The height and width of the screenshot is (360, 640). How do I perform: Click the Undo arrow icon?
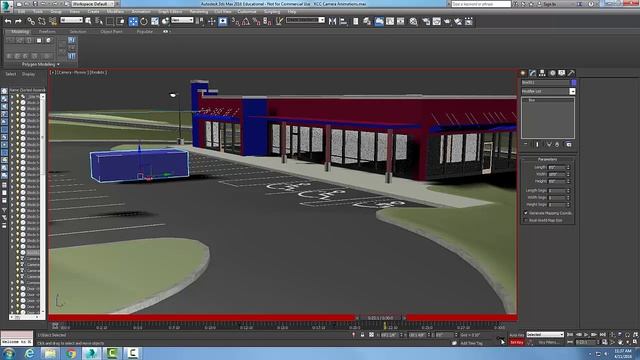[x=8, y=21]
